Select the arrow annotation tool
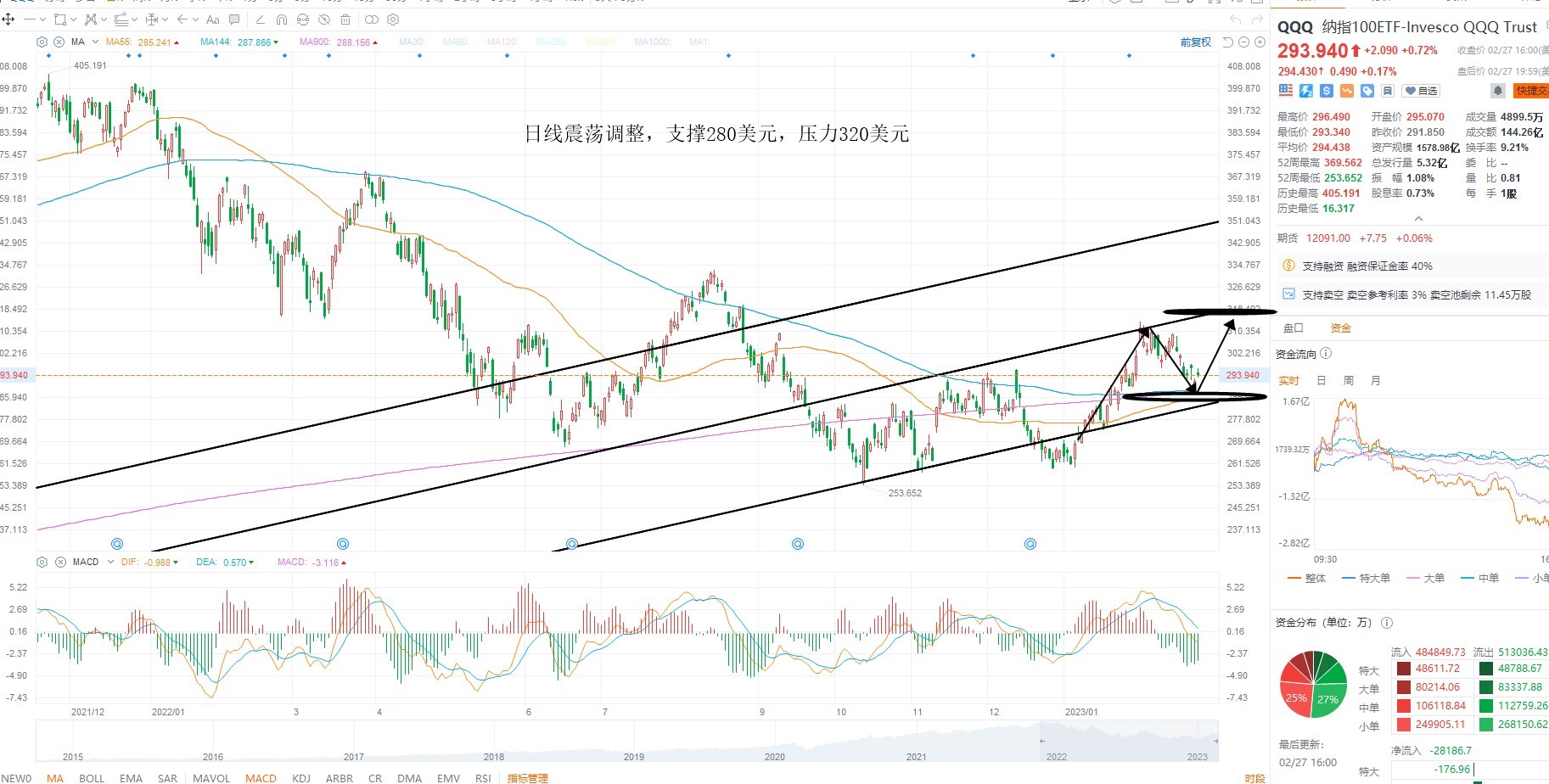This screenshot has height=784, width=1549. 182,19
